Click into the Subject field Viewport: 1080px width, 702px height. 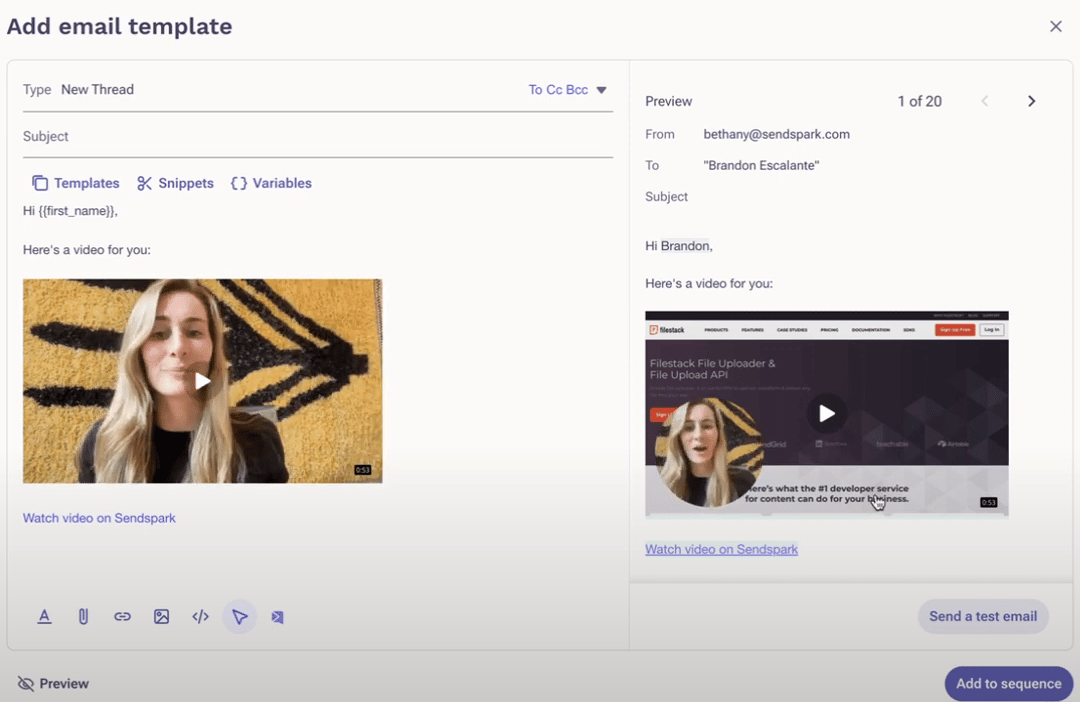click(x=318, y=136)
